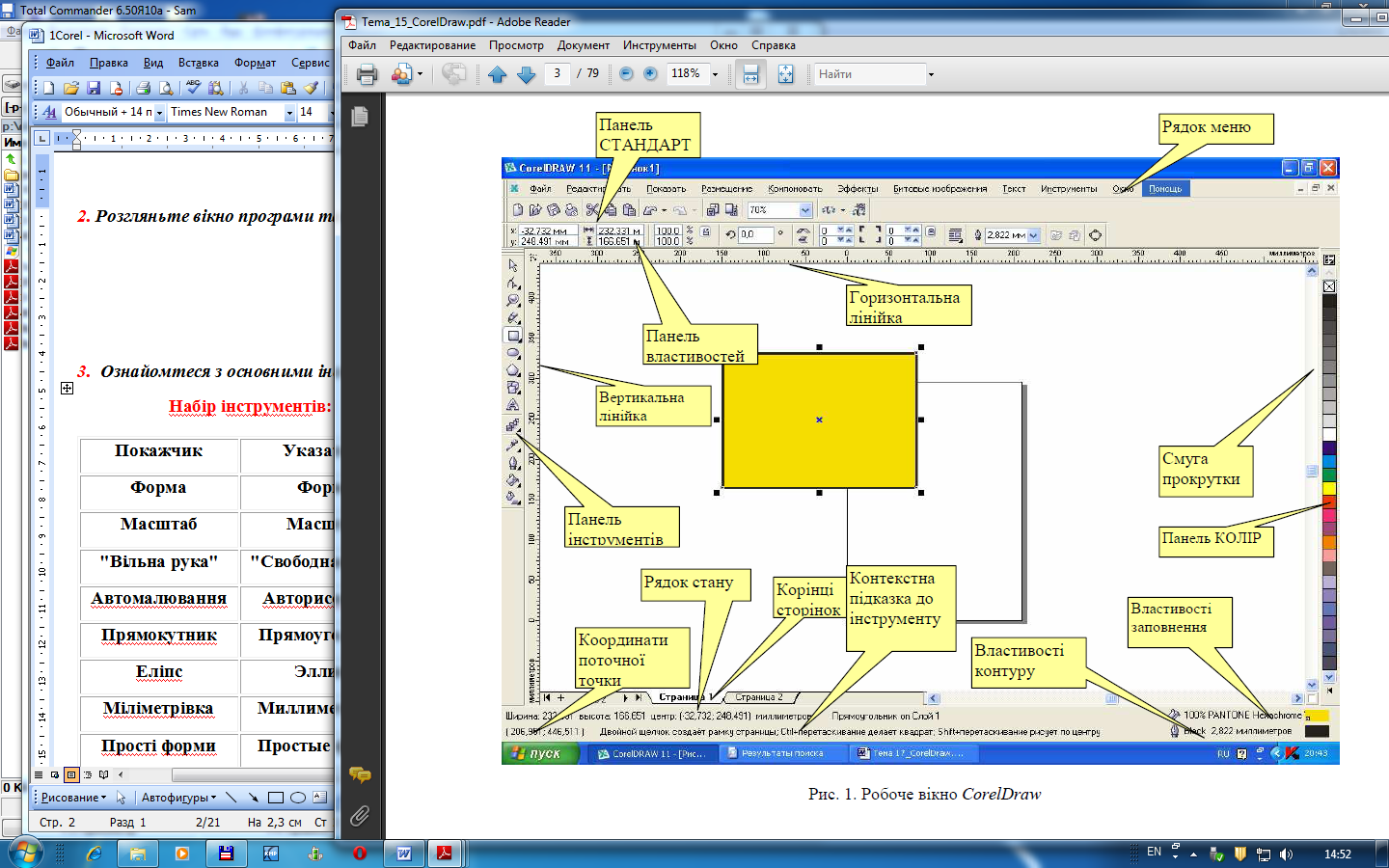Click the volume speaker icon in tray

(1286, 854)
